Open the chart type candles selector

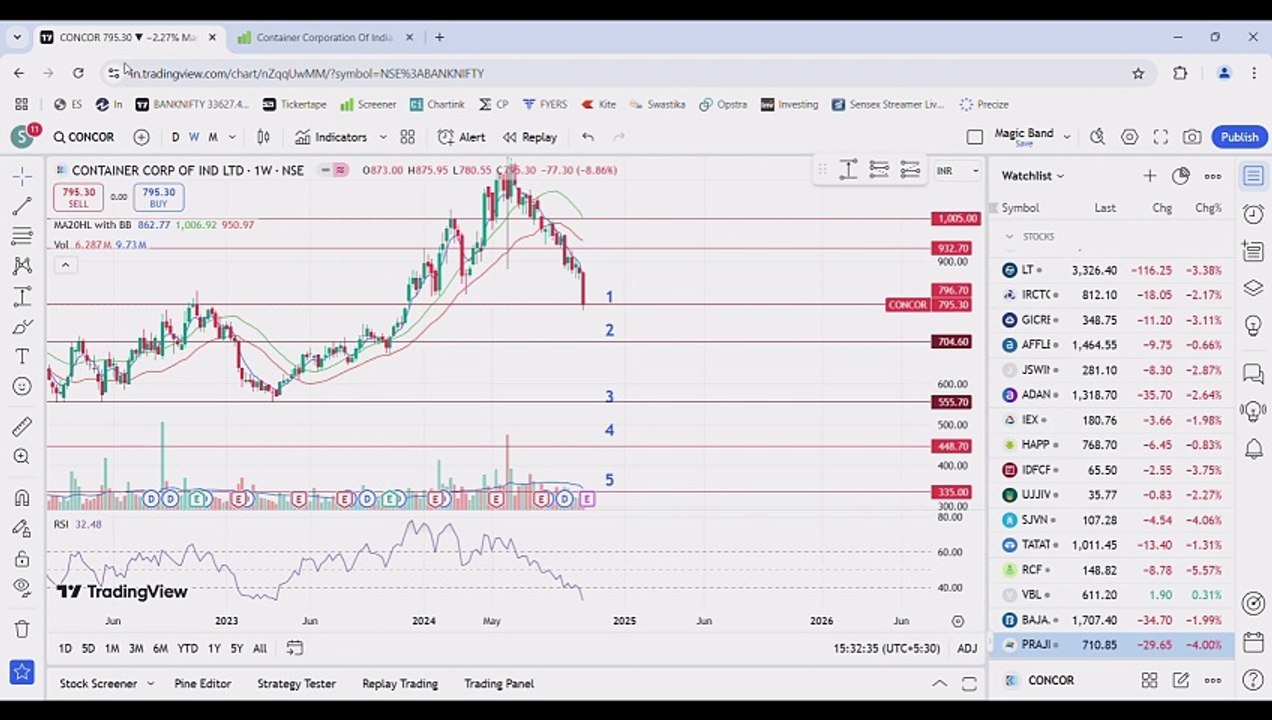click(264, 137)
